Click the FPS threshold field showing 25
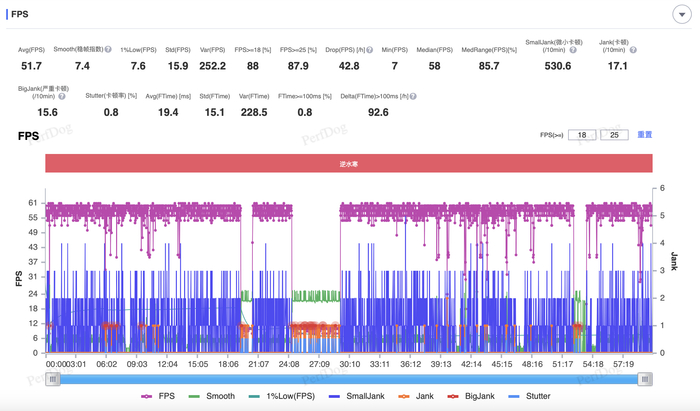The width and height of the screenshot is (700, 411). tap(614, 135)
